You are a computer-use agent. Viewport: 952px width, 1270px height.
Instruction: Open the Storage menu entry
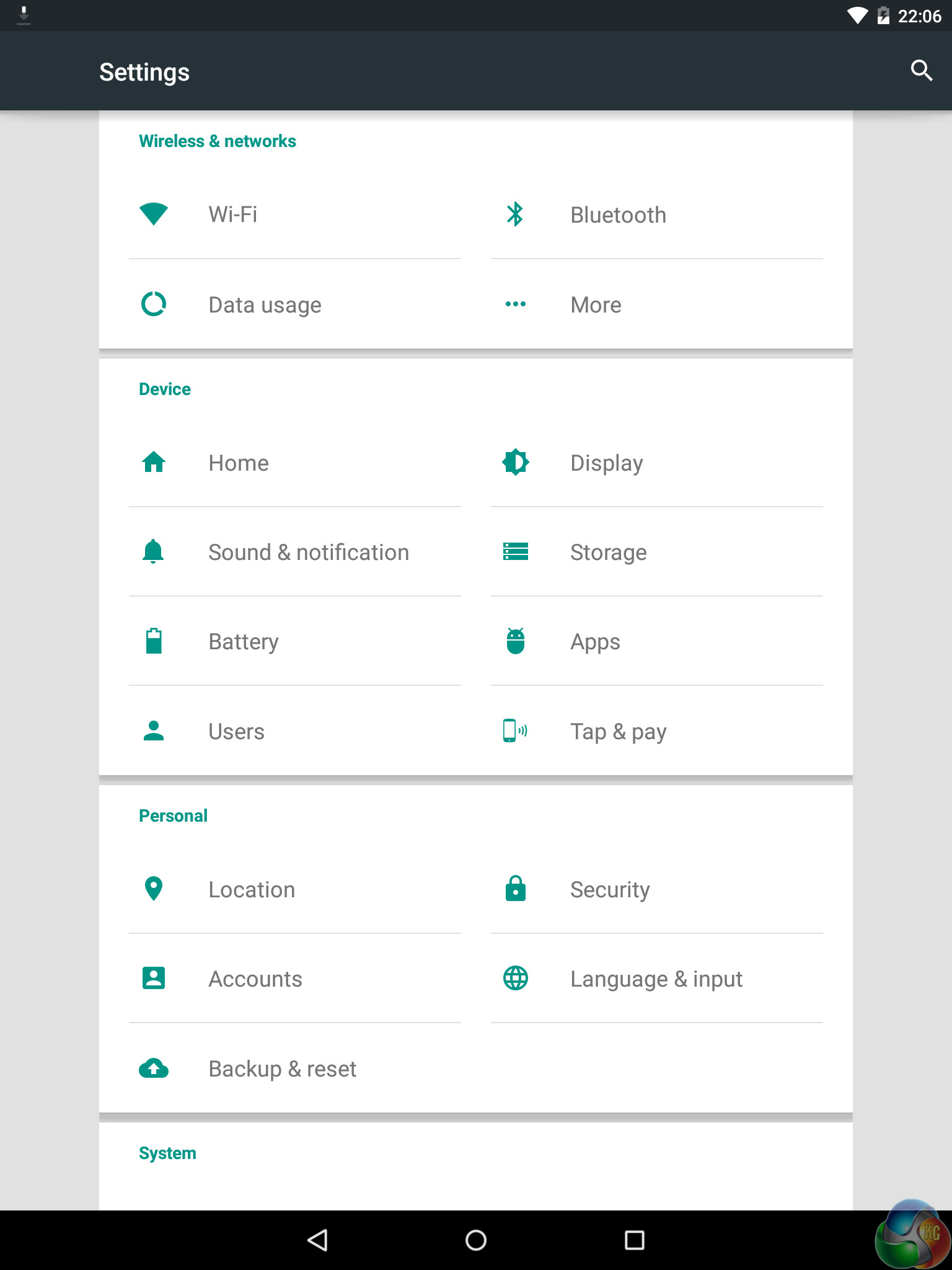coord(608,553)
